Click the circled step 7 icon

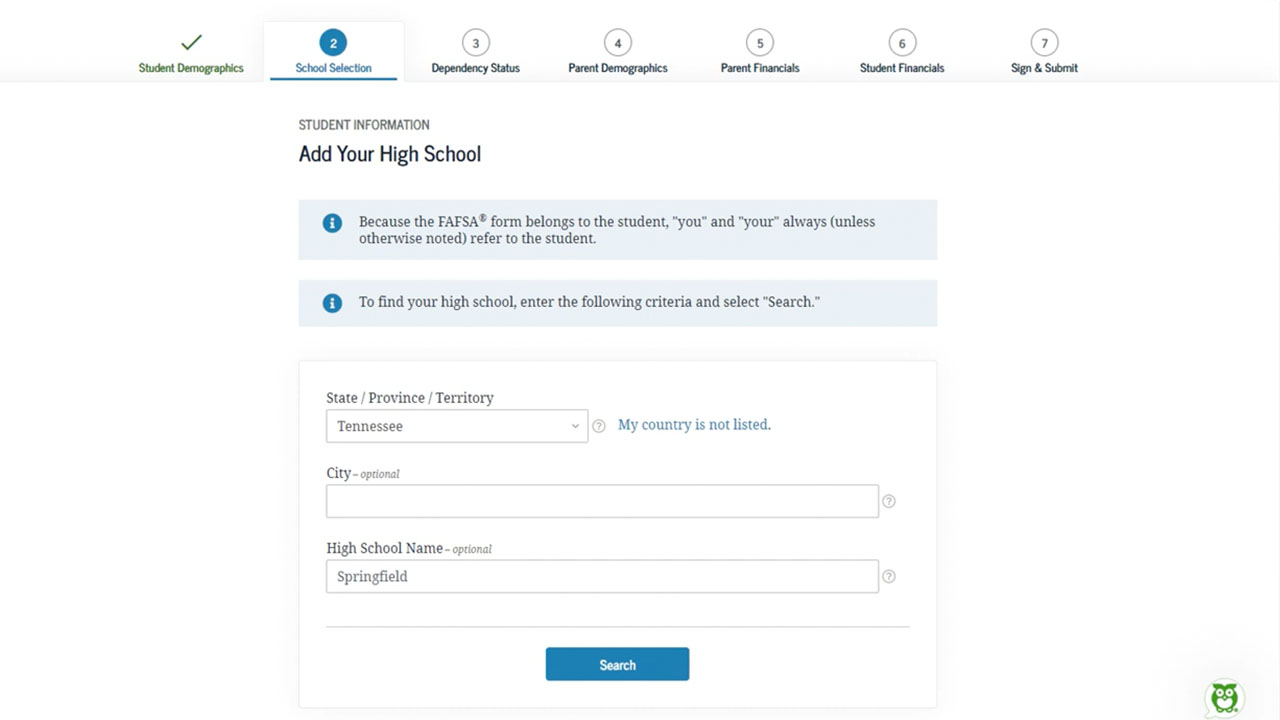click(x=1043, y=43)
